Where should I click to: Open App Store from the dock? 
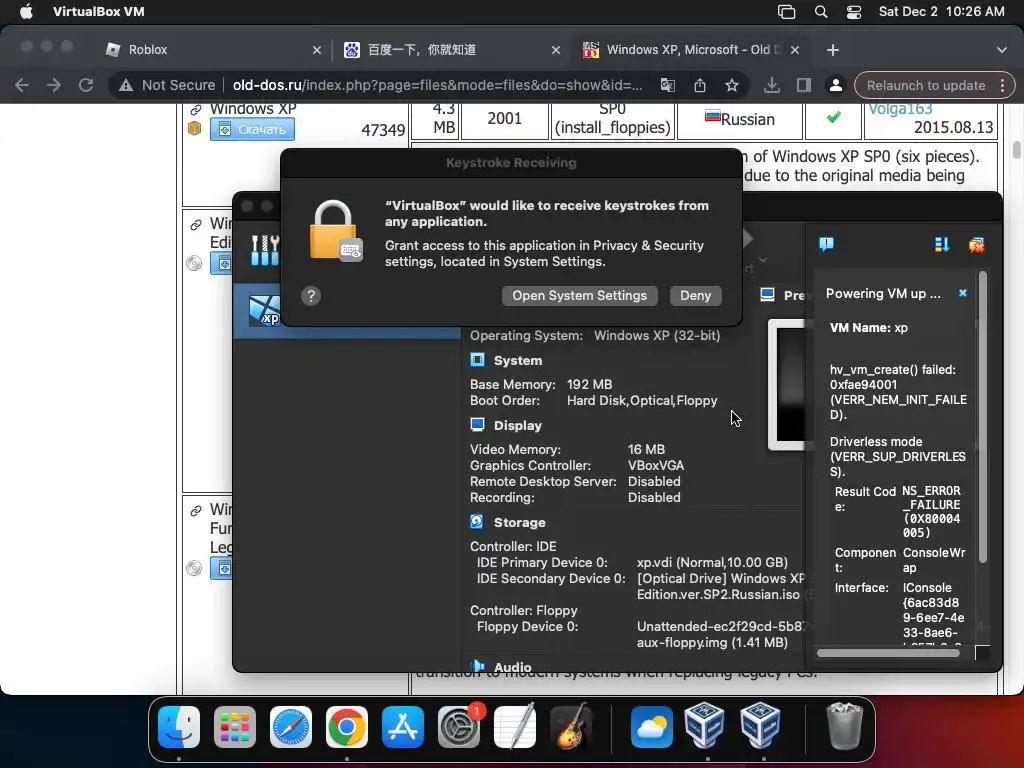tap(403, 727)
